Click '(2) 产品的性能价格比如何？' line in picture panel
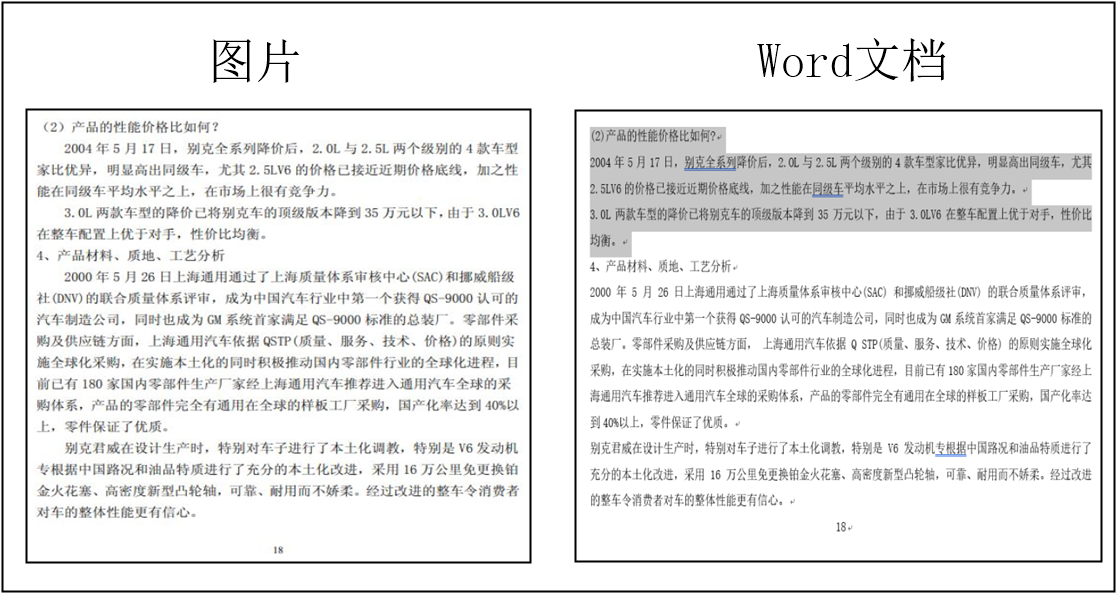This screenshot has height=595, width=1117. coord(130,128)
